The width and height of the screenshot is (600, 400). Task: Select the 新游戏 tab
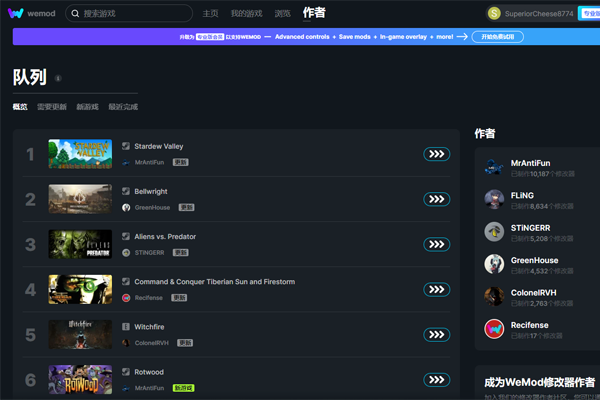tap(87, 107)
